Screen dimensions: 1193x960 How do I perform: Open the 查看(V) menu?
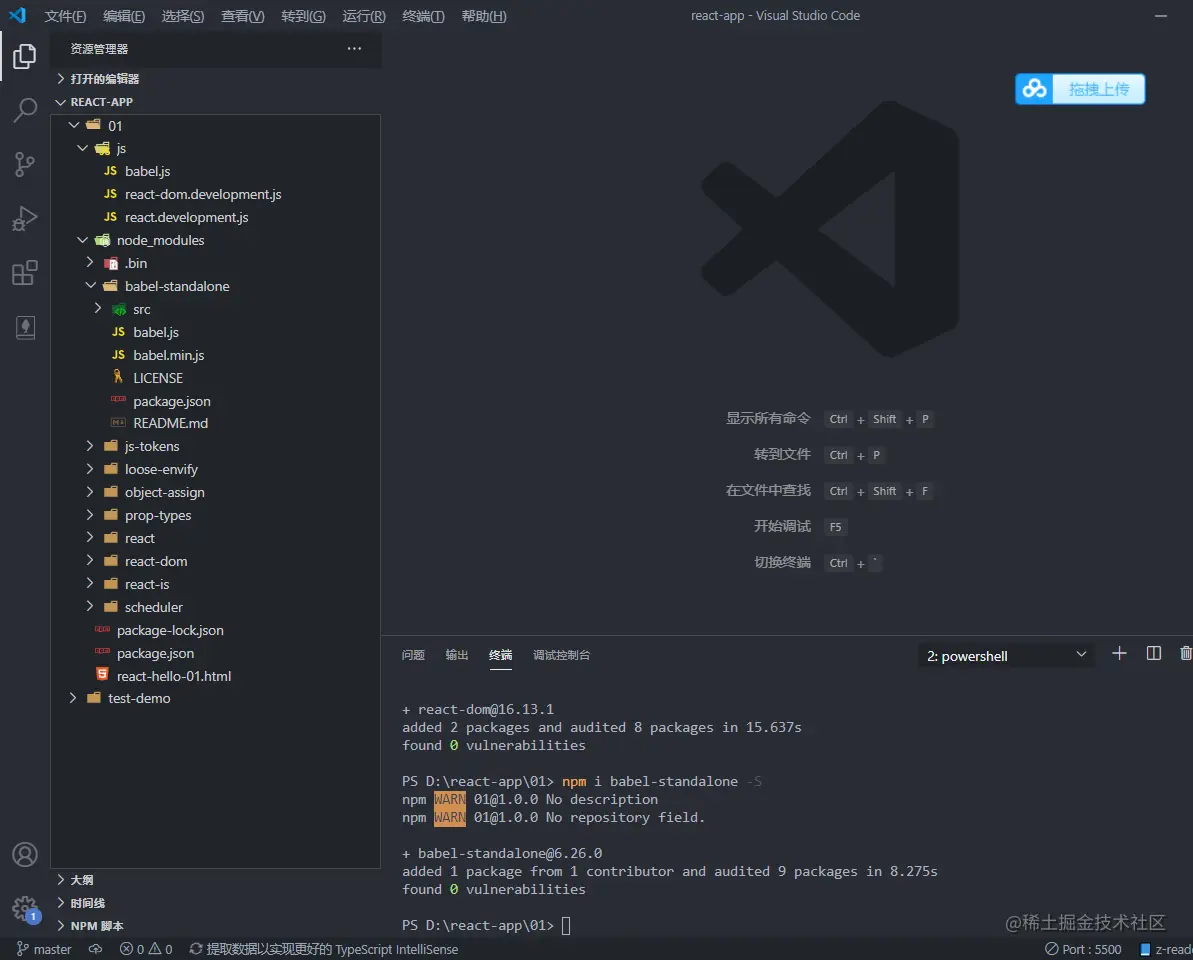tap(243, 16)
